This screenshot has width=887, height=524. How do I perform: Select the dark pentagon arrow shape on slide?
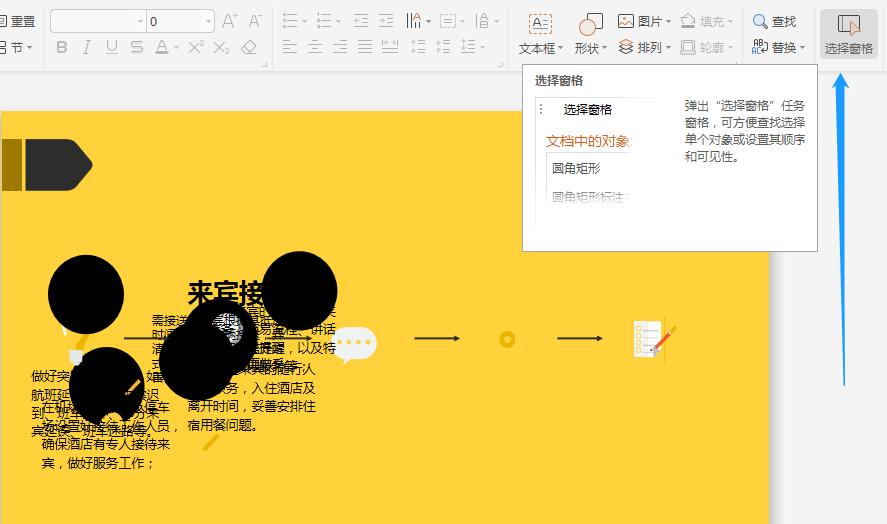pos(58,165)
